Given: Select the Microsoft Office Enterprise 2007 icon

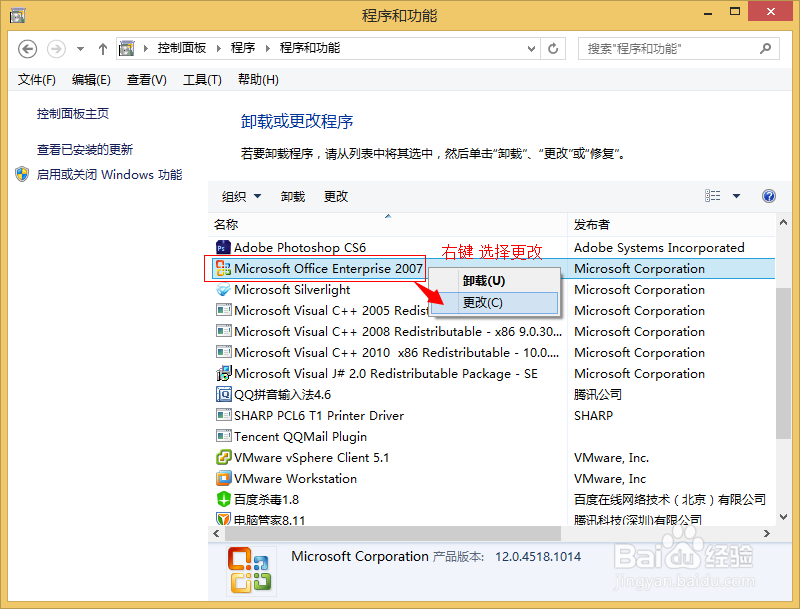Looking at the screenshot, I should coord(223,268).
